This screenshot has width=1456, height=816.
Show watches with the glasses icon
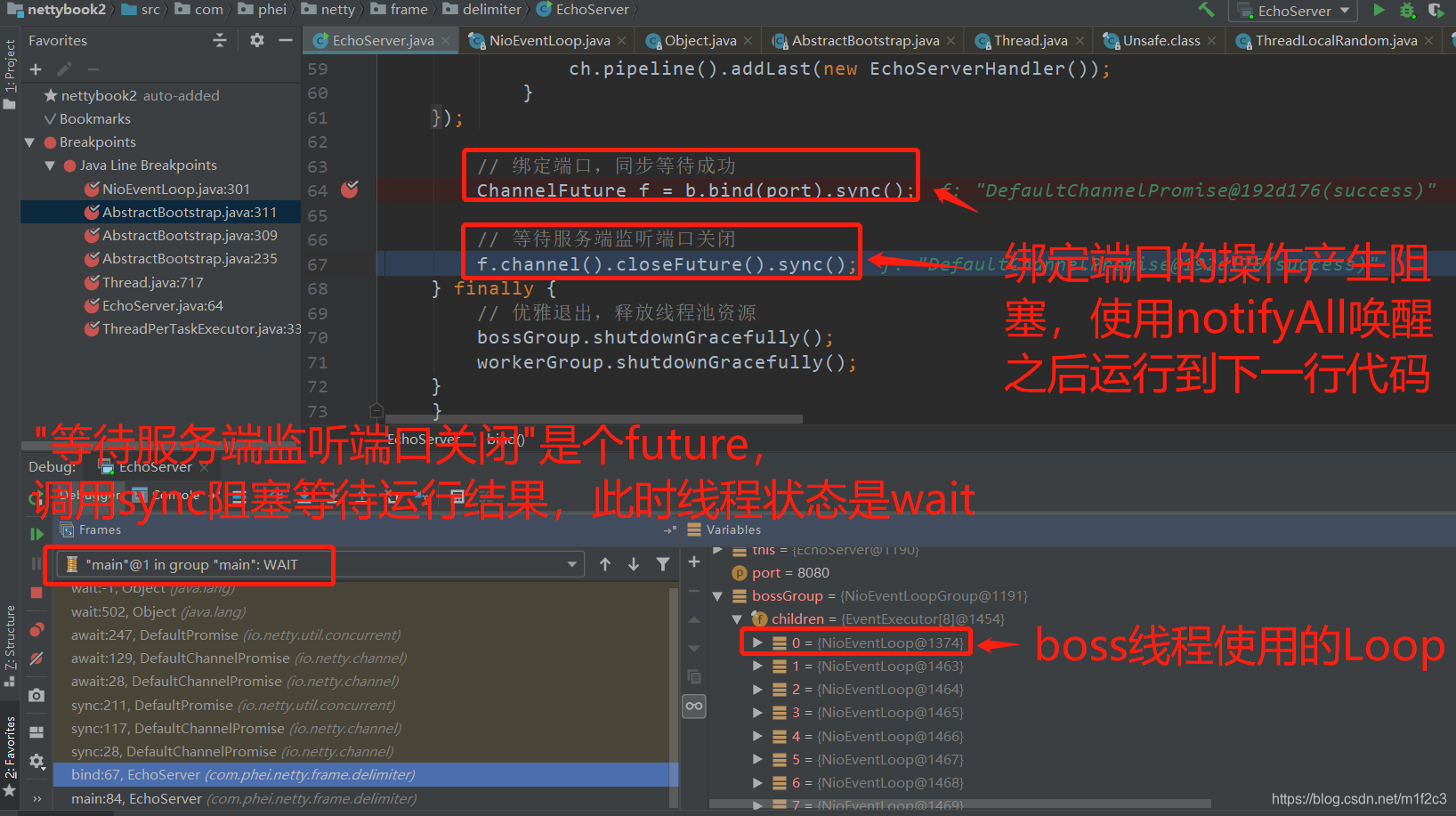point(693,706)
